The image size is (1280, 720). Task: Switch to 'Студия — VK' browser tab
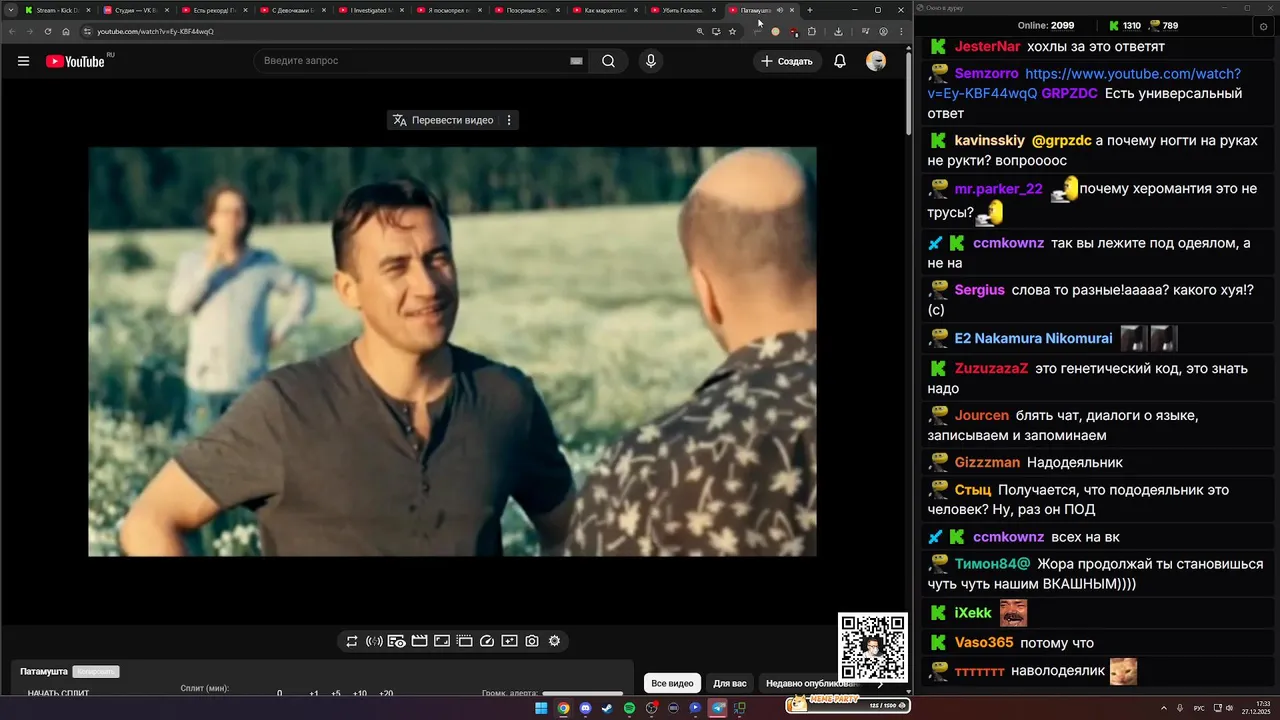pos(136,10)
